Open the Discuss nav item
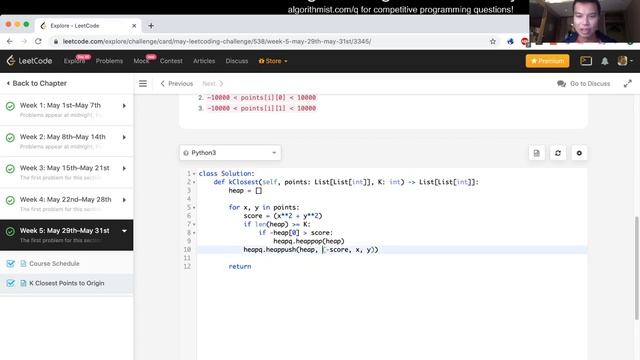The width and height of the screenshot is (640, 360). coord(237,61)
